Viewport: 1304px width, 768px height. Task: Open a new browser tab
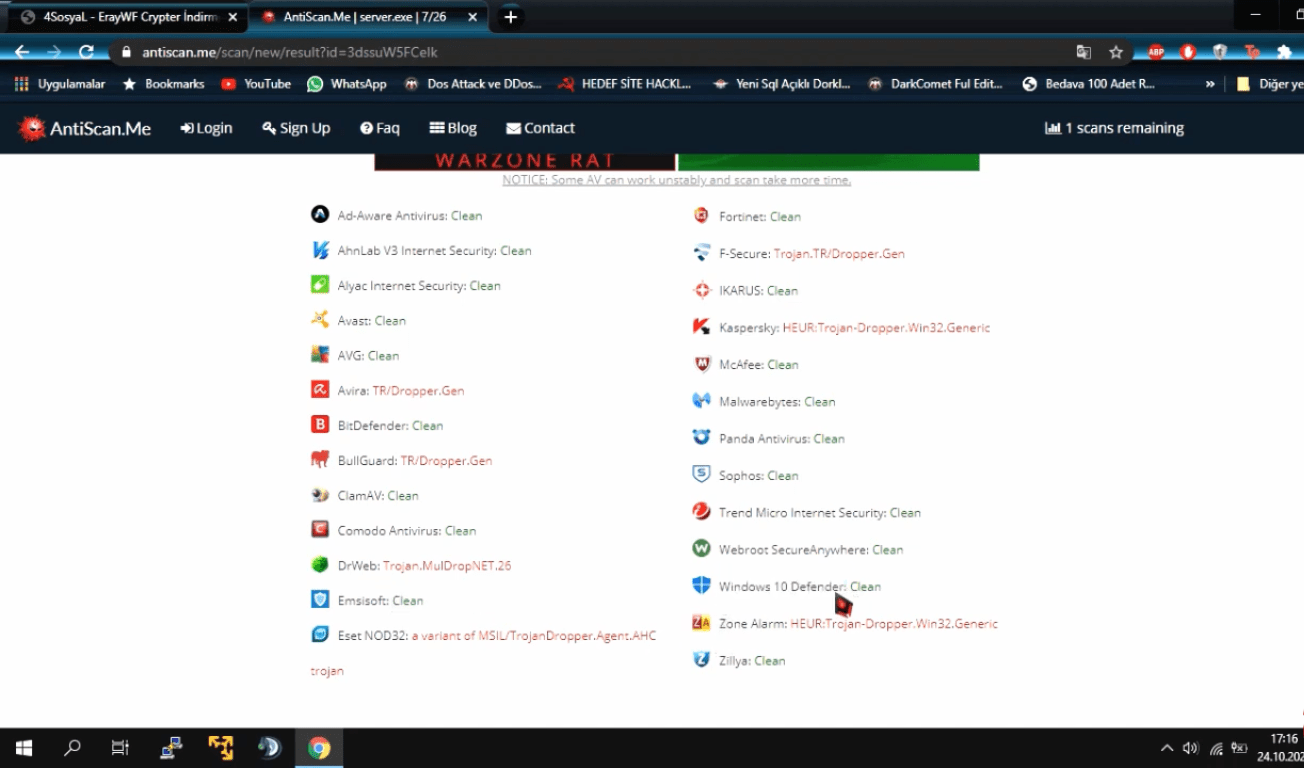[x=511, y=17]
